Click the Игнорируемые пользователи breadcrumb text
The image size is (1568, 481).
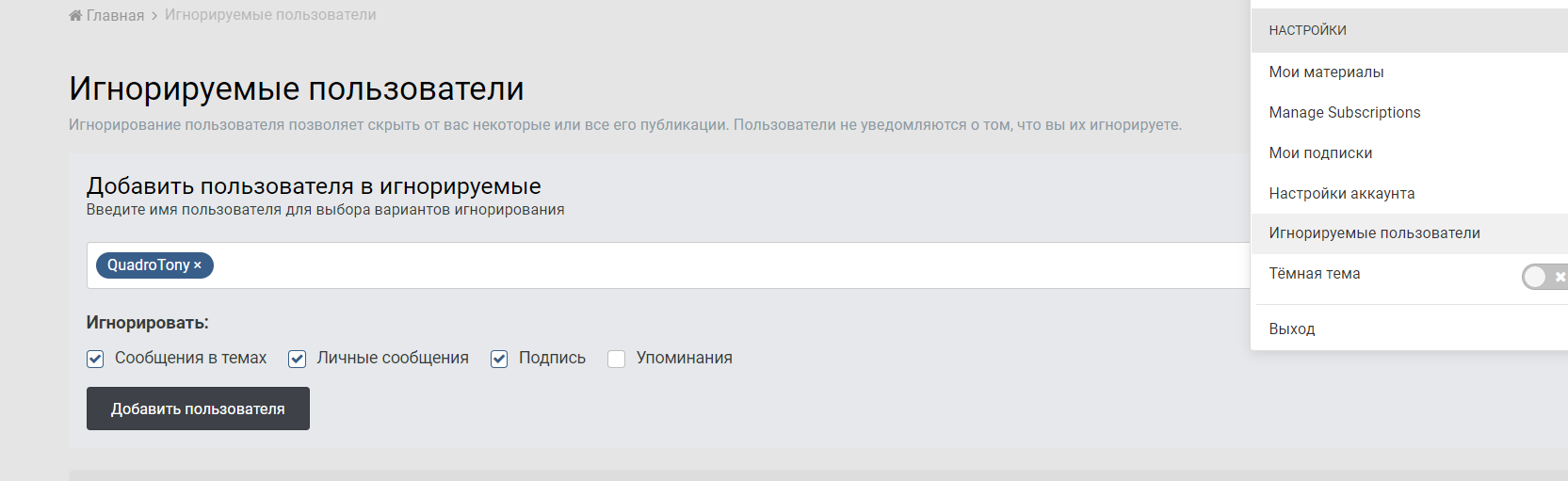(270, 15)
